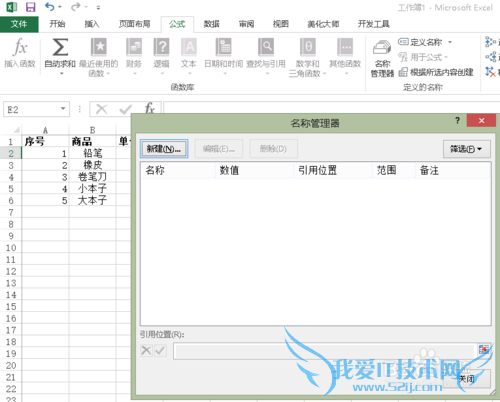Screen dimensions: 500x402
Task: Click the formula bar cancel X
Action: click(x=101, y=109)
